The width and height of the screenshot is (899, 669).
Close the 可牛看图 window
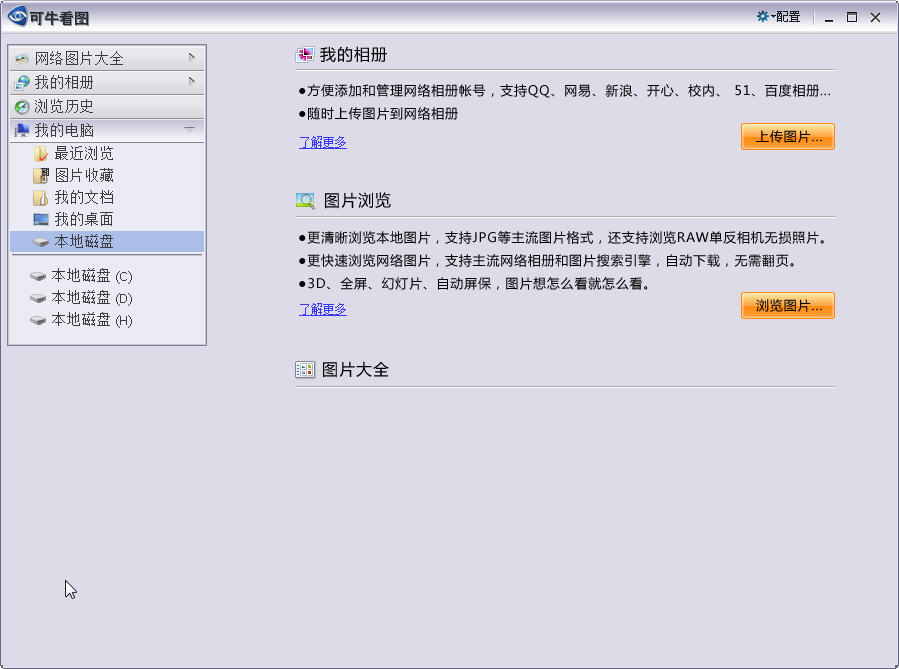coord(875,18)
